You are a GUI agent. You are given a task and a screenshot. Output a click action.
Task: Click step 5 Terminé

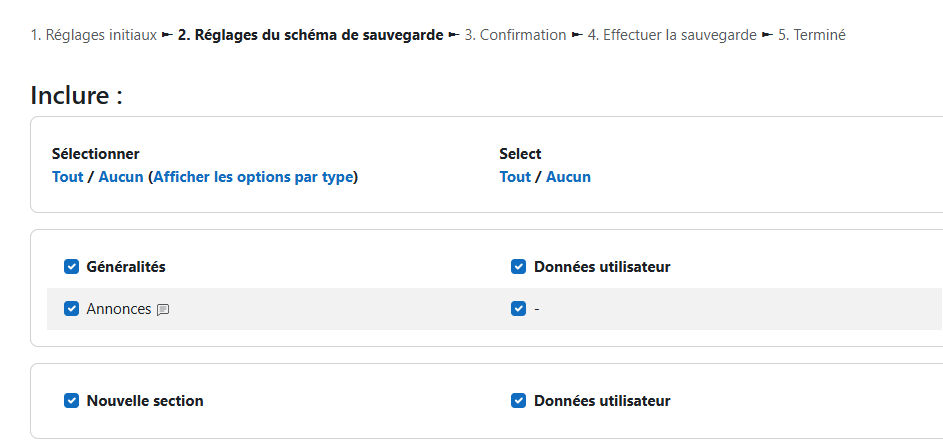click(812, 35)
